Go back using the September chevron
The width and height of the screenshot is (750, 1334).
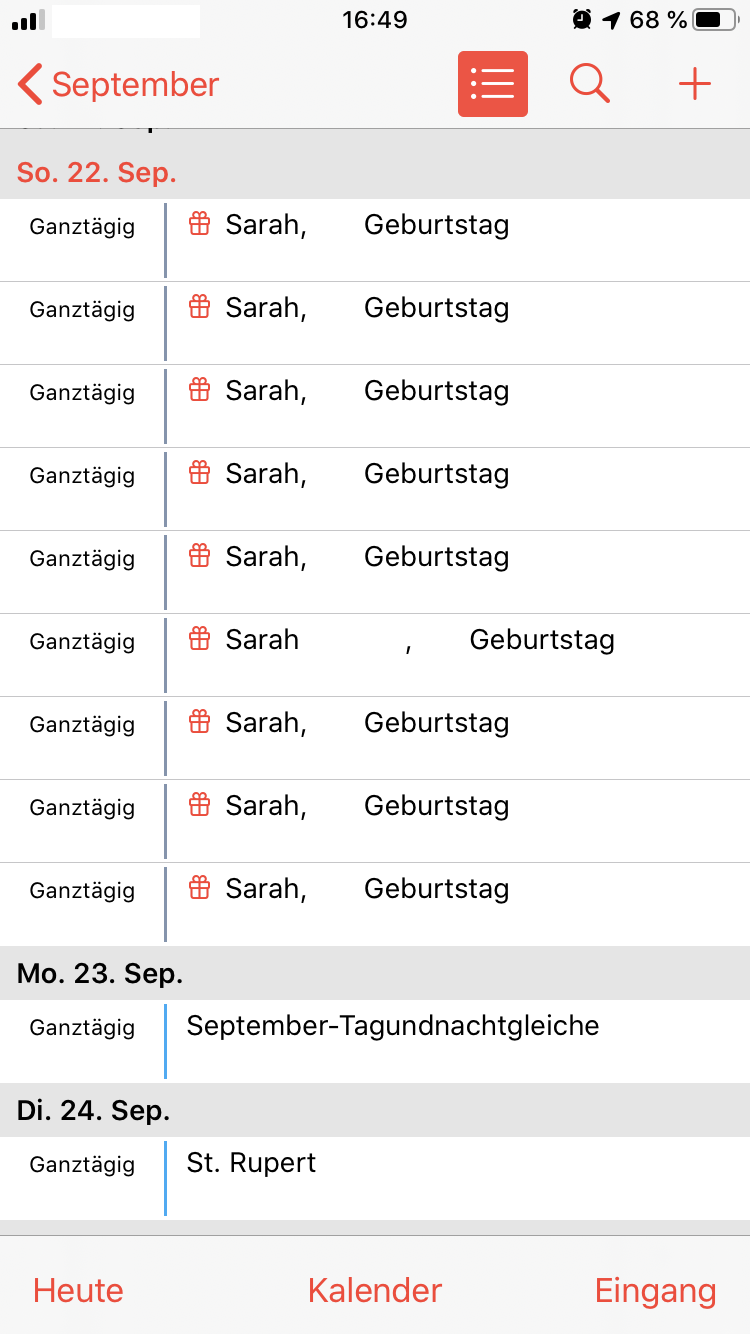coord(30,85)
